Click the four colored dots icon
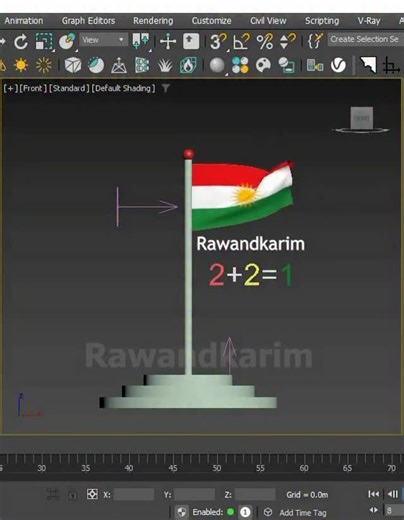The width and height of the screenshot is (404, 520). (x=240, y=65)
